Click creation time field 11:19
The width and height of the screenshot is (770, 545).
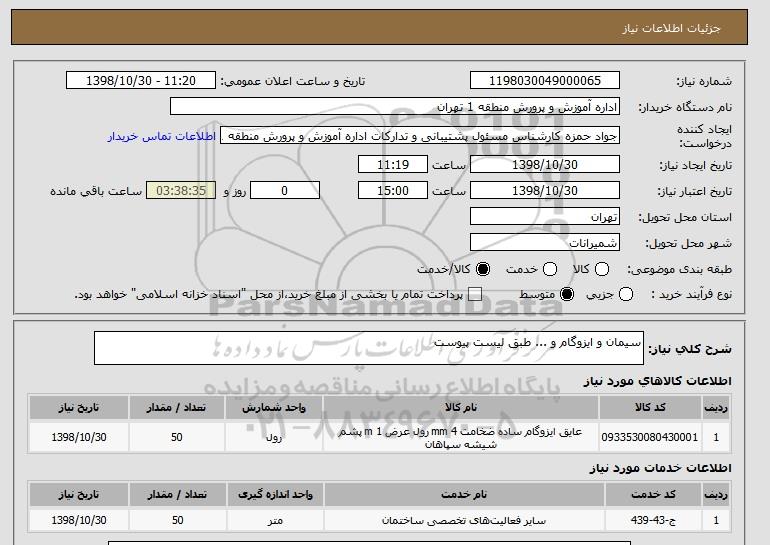pos(393,164)
